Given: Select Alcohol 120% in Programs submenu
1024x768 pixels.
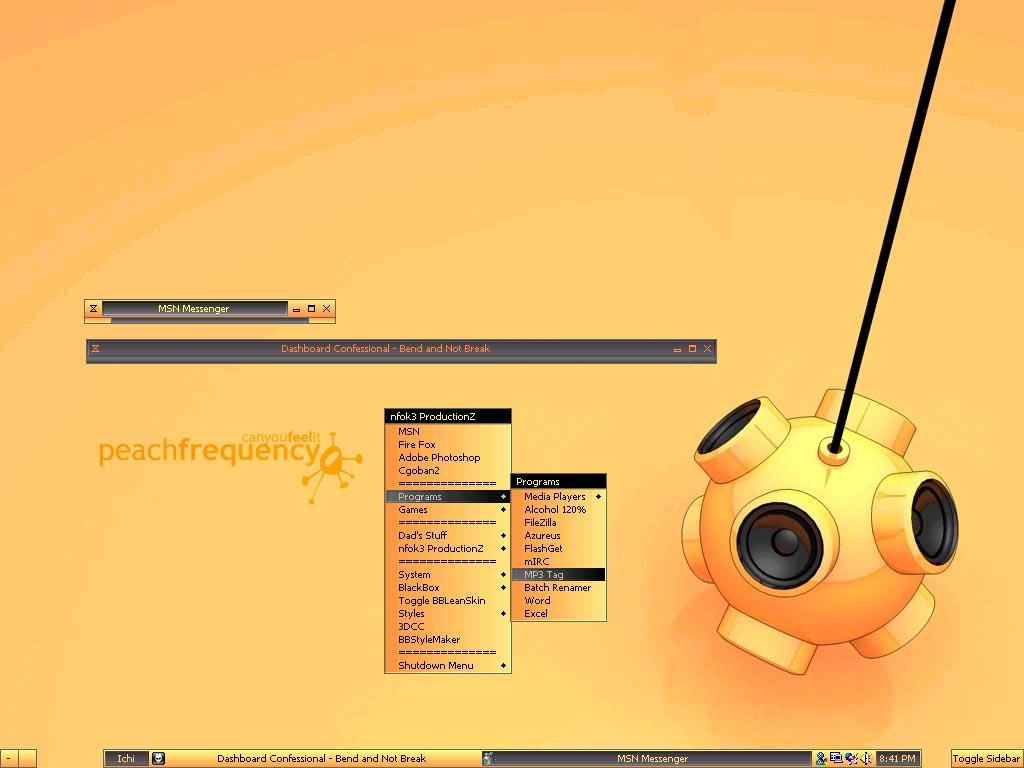Looking at the screenshot, I should (x=558, y=510).
